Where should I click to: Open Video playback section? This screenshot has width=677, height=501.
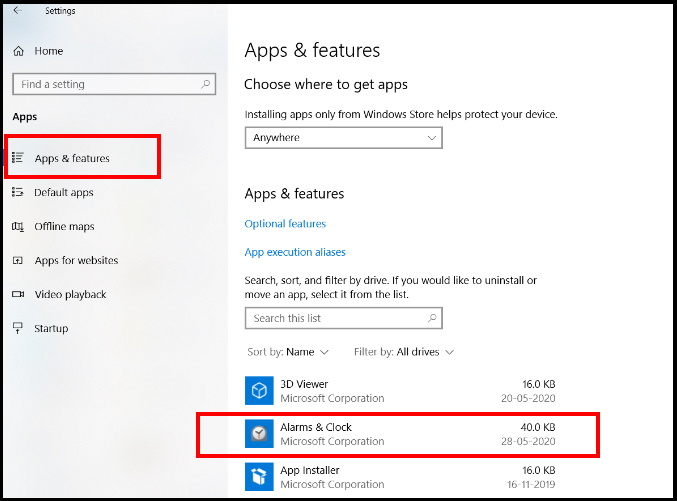coord(70,295)
